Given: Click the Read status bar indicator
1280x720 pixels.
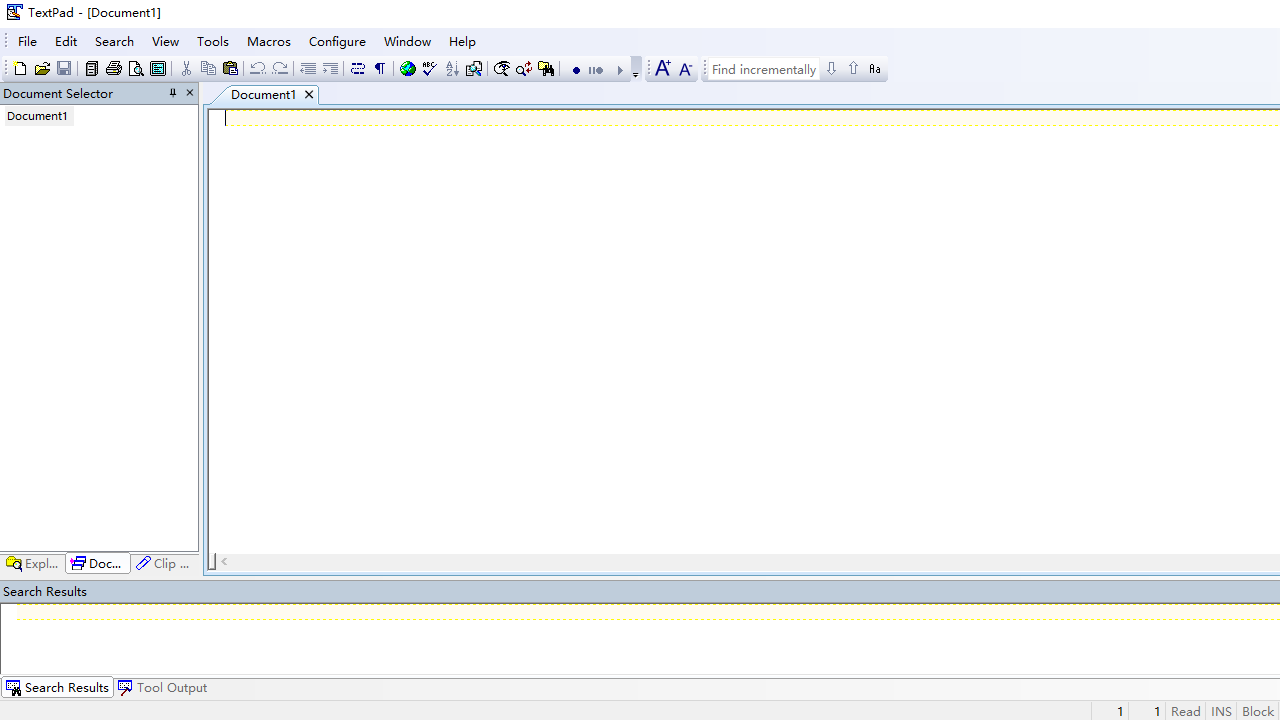Looking at the screenshot, I should coord(1186,711).
